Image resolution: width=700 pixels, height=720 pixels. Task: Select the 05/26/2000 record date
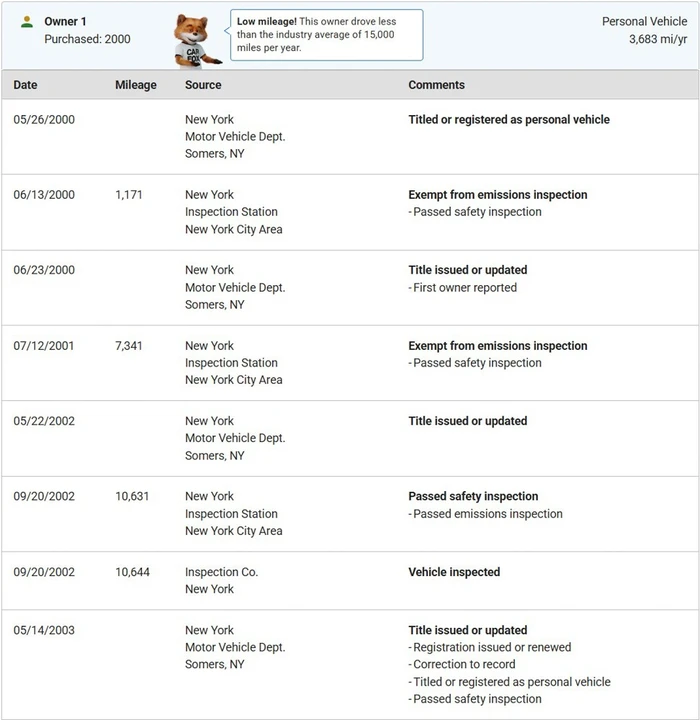(x=44, y=119)
